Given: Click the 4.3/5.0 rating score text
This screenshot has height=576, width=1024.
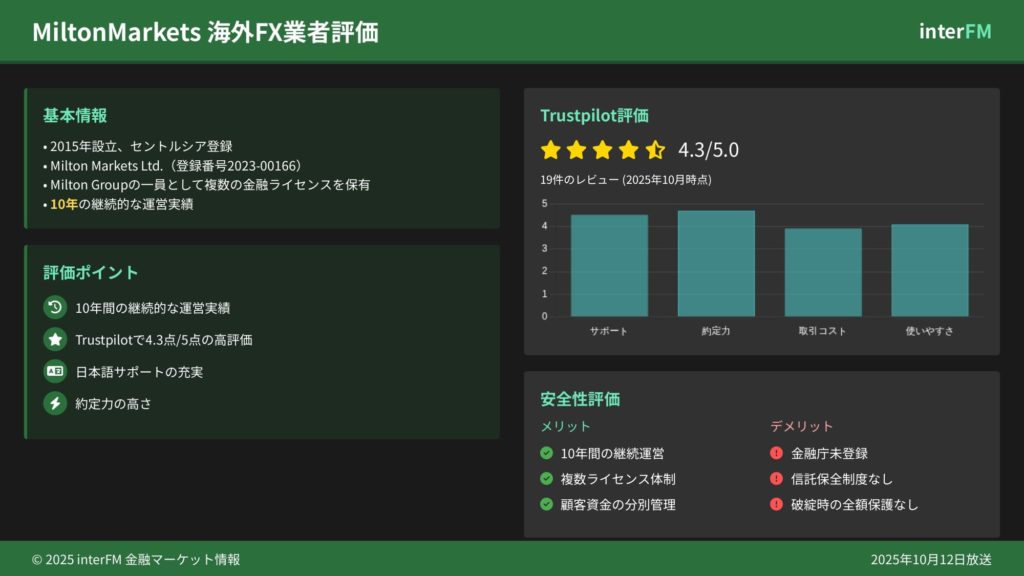Looking at the screenshot, I should pyautogui.click(x=708, y=151).
